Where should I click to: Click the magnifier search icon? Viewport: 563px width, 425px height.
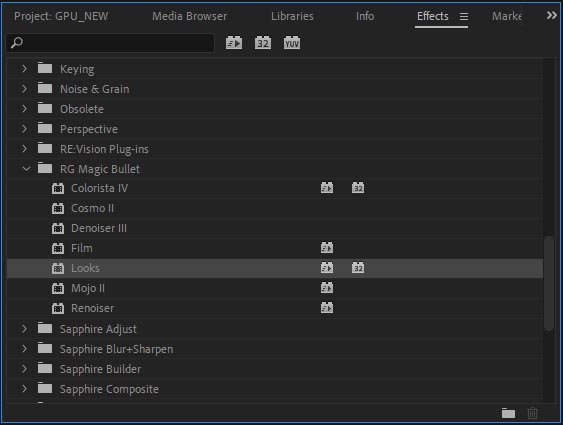click(x=17, y=43)
